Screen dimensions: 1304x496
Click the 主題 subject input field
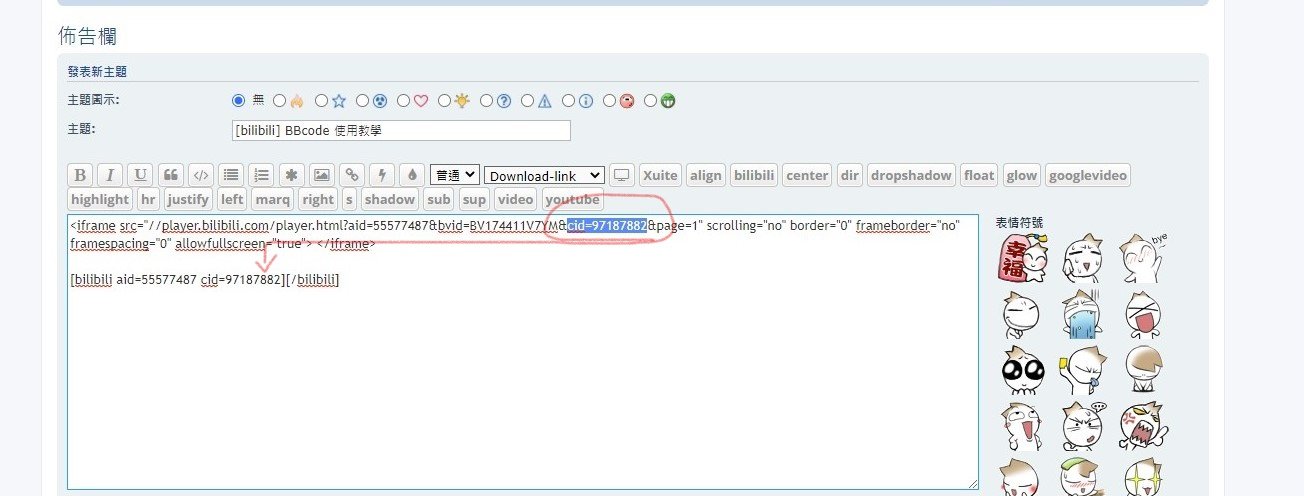(401, 131)
